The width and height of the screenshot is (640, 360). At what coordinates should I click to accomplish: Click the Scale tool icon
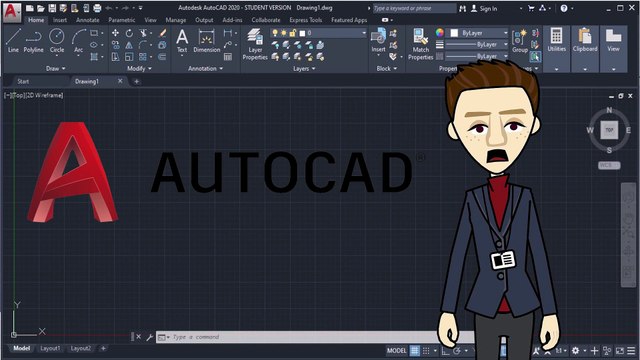pos(129,57)
